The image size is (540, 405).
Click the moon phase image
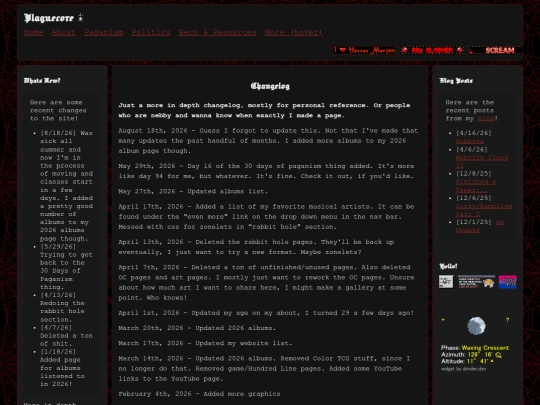pos(476,326)
